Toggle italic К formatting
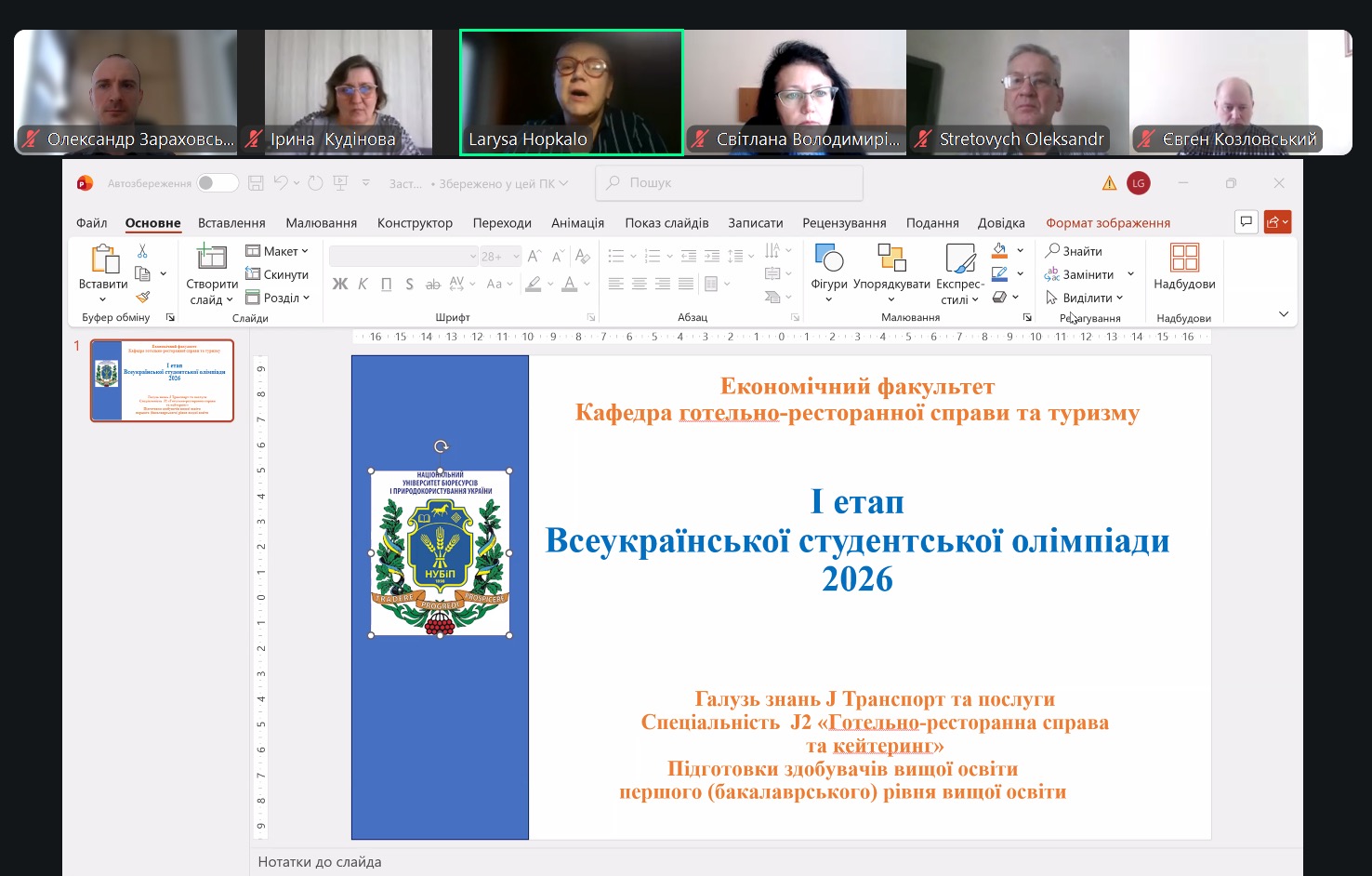This screenshot has height=876, width=1372. (363, 284)
